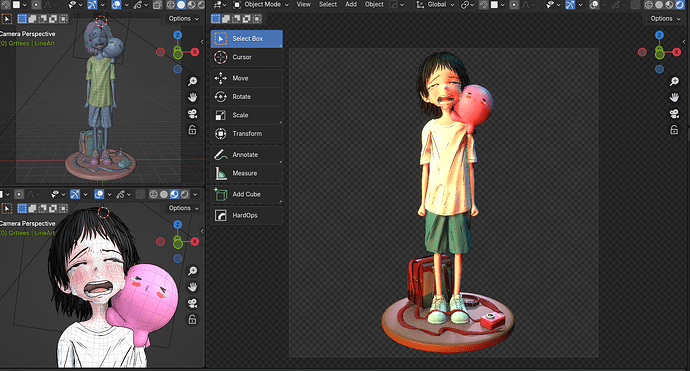This screenshot has height=371, width=690.
Task: Set rendered shading in main viewport header
Action: pyautogui.click(x=679, y=5)
